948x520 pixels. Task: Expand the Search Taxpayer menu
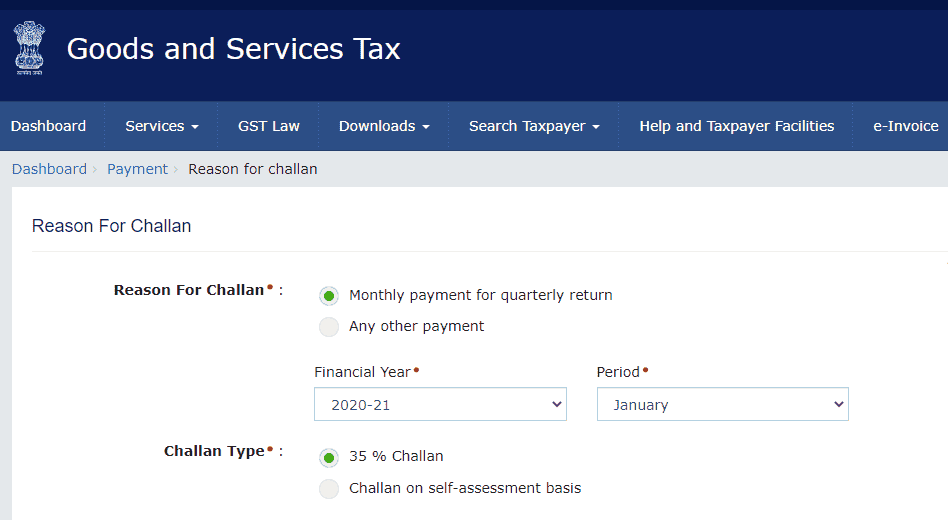[533, 126]
